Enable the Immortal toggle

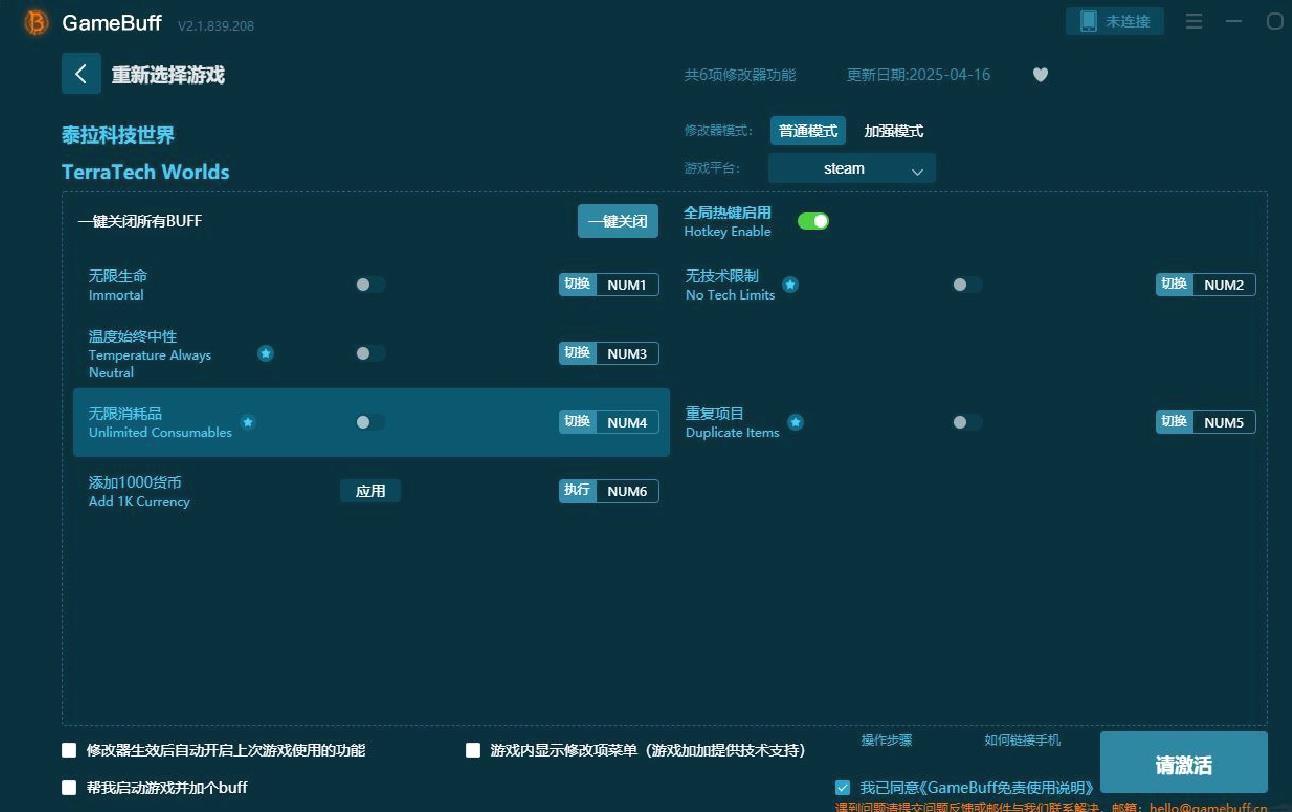point(370,285)
